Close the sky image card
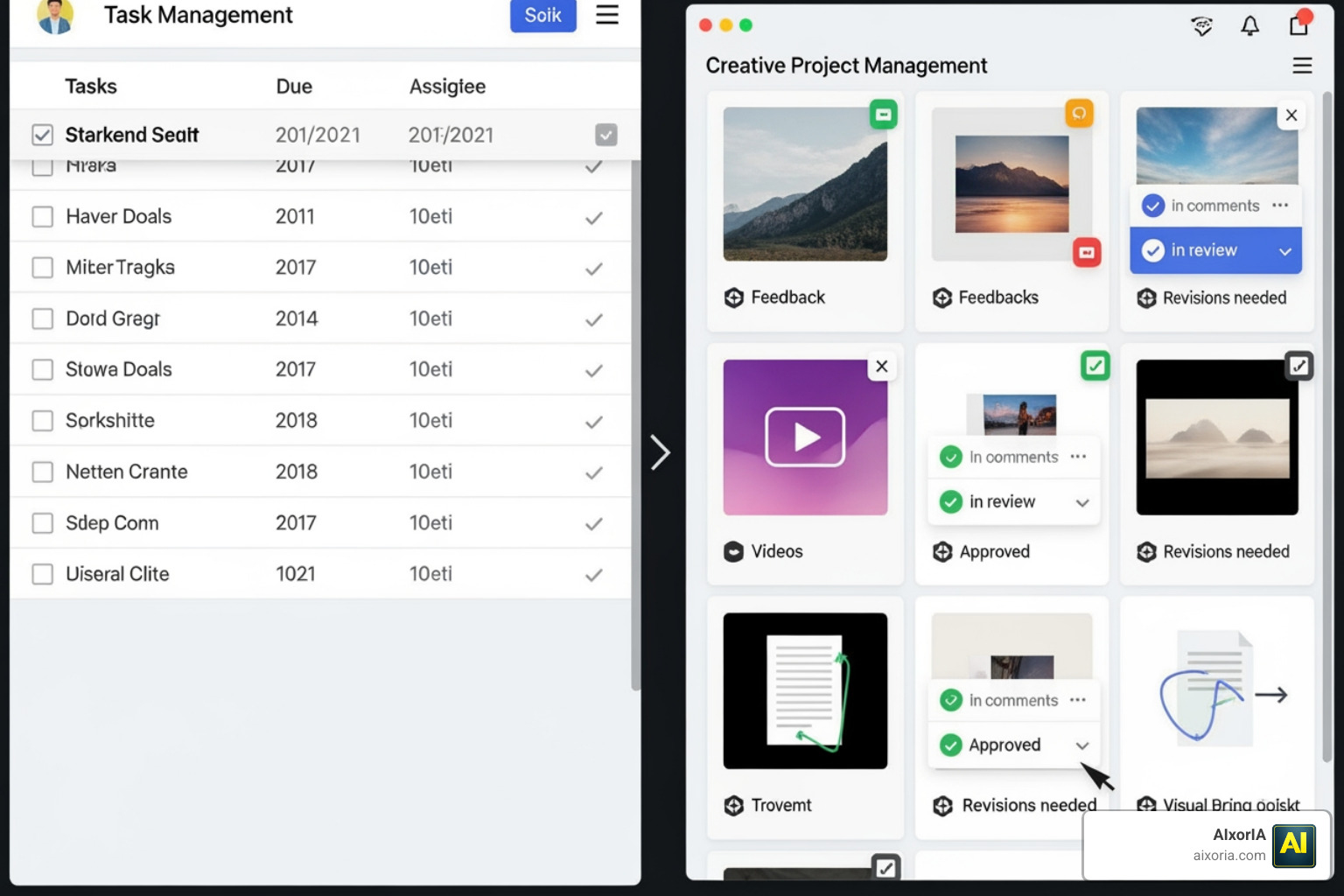This screenshot has width=1344, height=896. [x=1291, y=115]
